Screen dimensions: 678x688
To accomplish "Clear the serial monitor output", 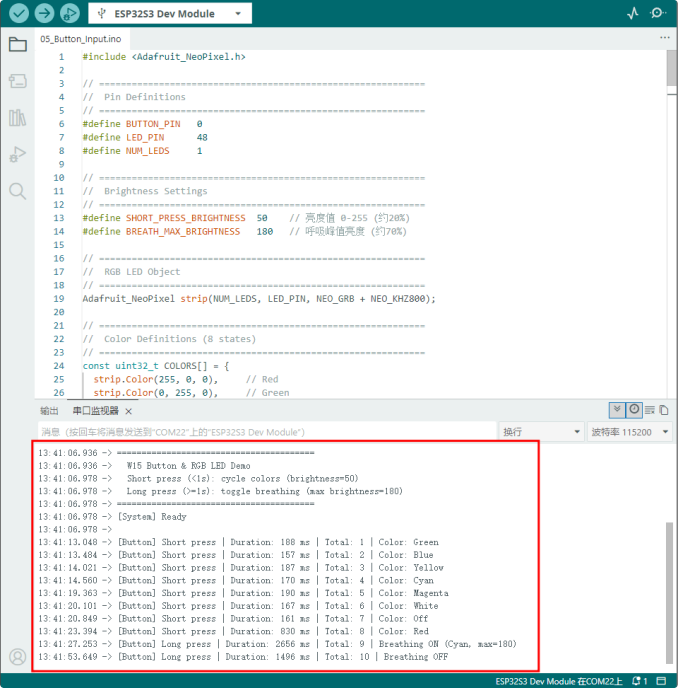I will click(649, 410).
